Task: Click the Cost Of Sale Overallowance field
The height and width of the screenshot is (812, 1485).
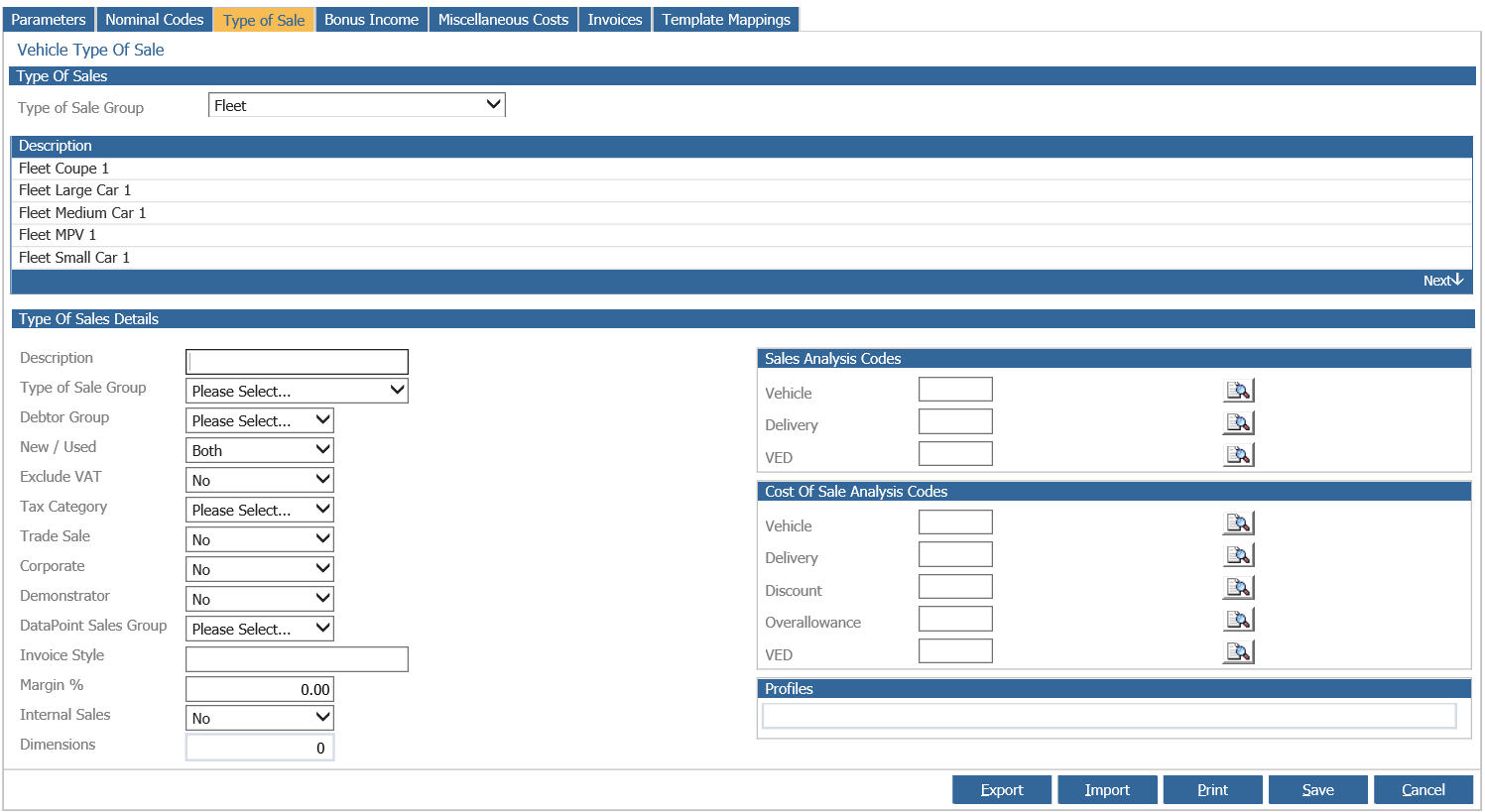Action: pyautogui.click(x=955, y=619)
